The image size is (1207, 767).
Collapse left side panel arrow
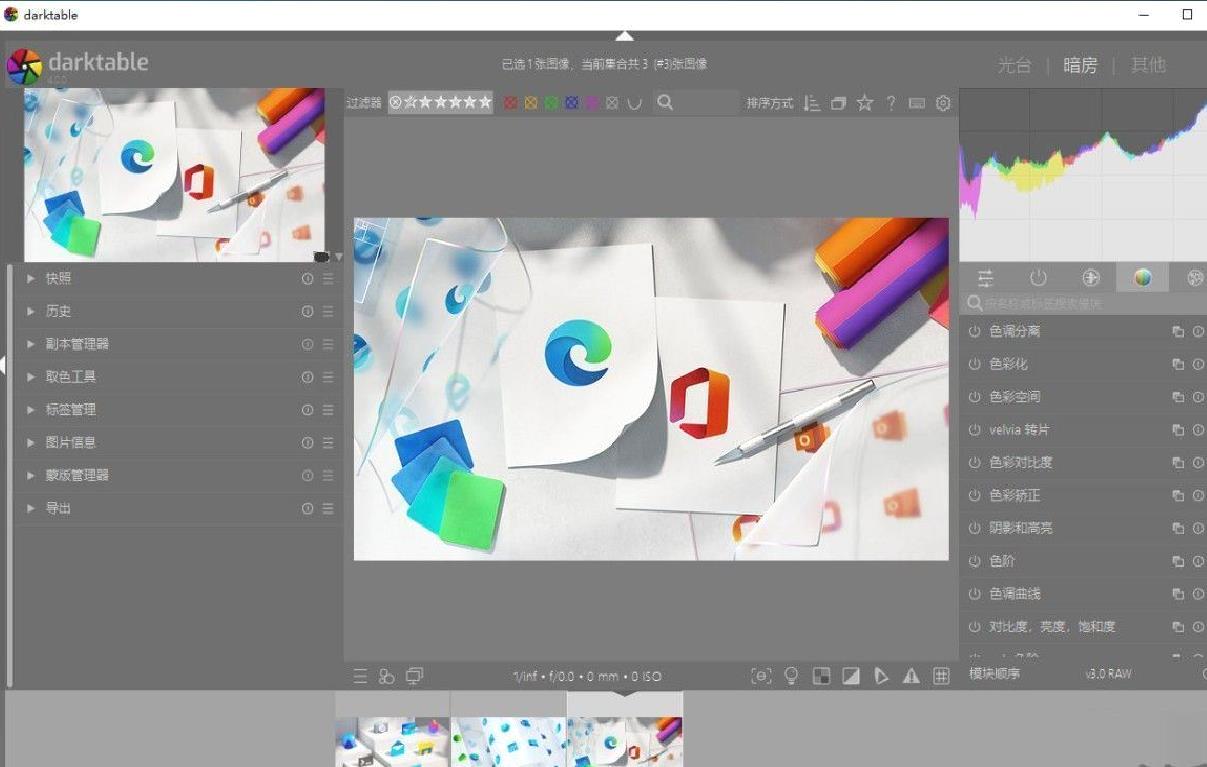click(x=3, y=367)
